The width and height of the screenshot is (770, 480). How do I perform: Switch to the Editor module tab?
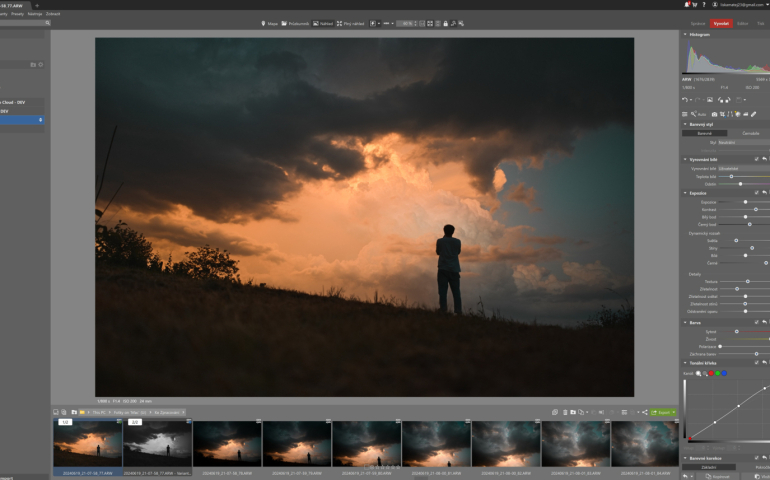click(742, 24)
